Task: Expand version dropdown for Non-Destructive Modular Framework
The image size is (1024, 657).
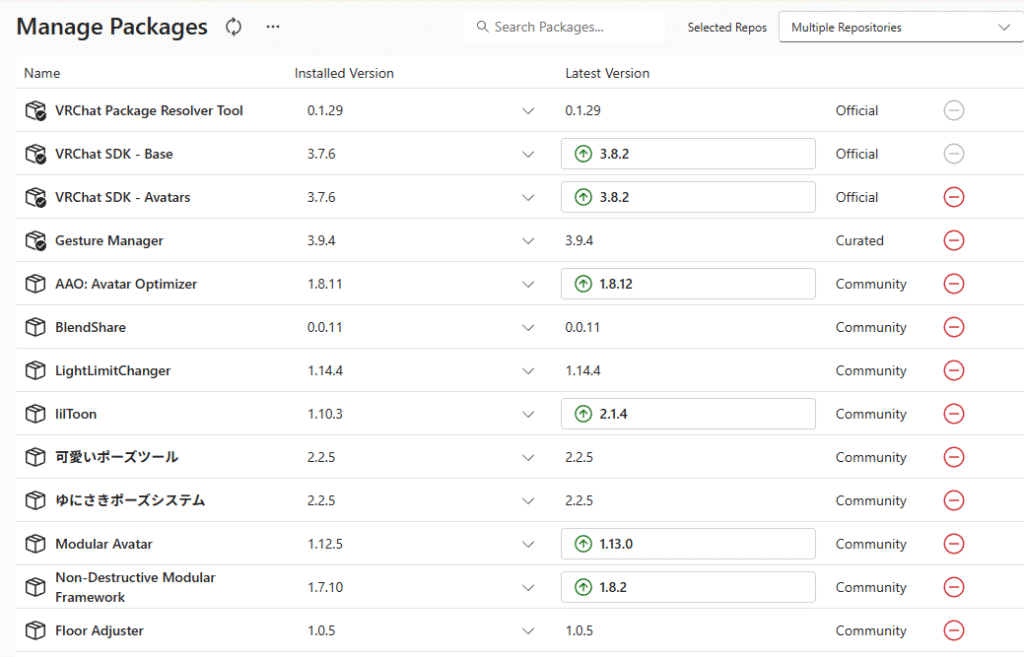Action: (528, 588)
